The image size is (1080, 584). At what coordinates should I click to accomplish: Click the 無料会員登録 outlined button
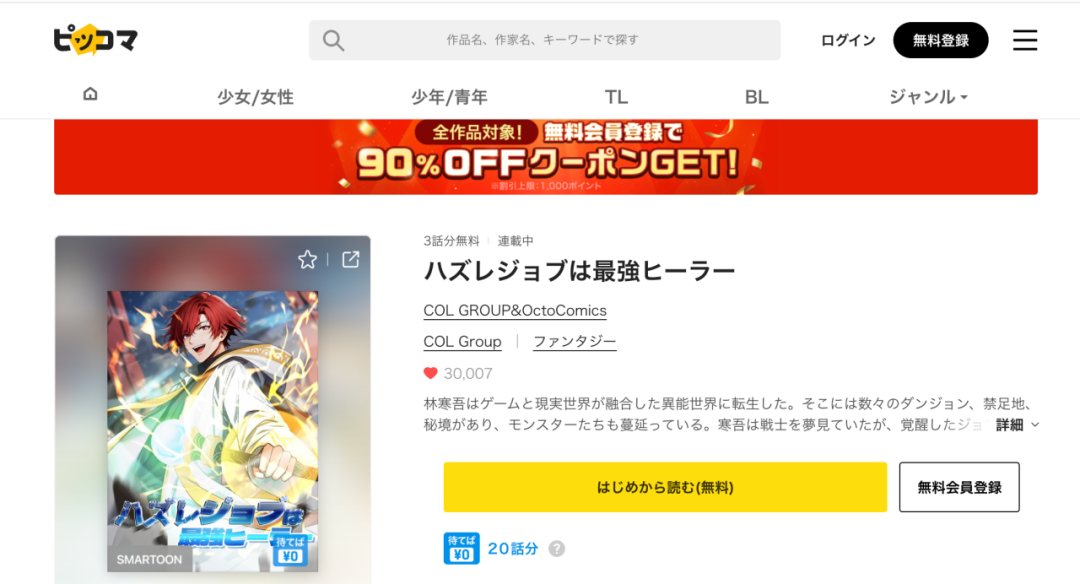(x=959, y=487)
